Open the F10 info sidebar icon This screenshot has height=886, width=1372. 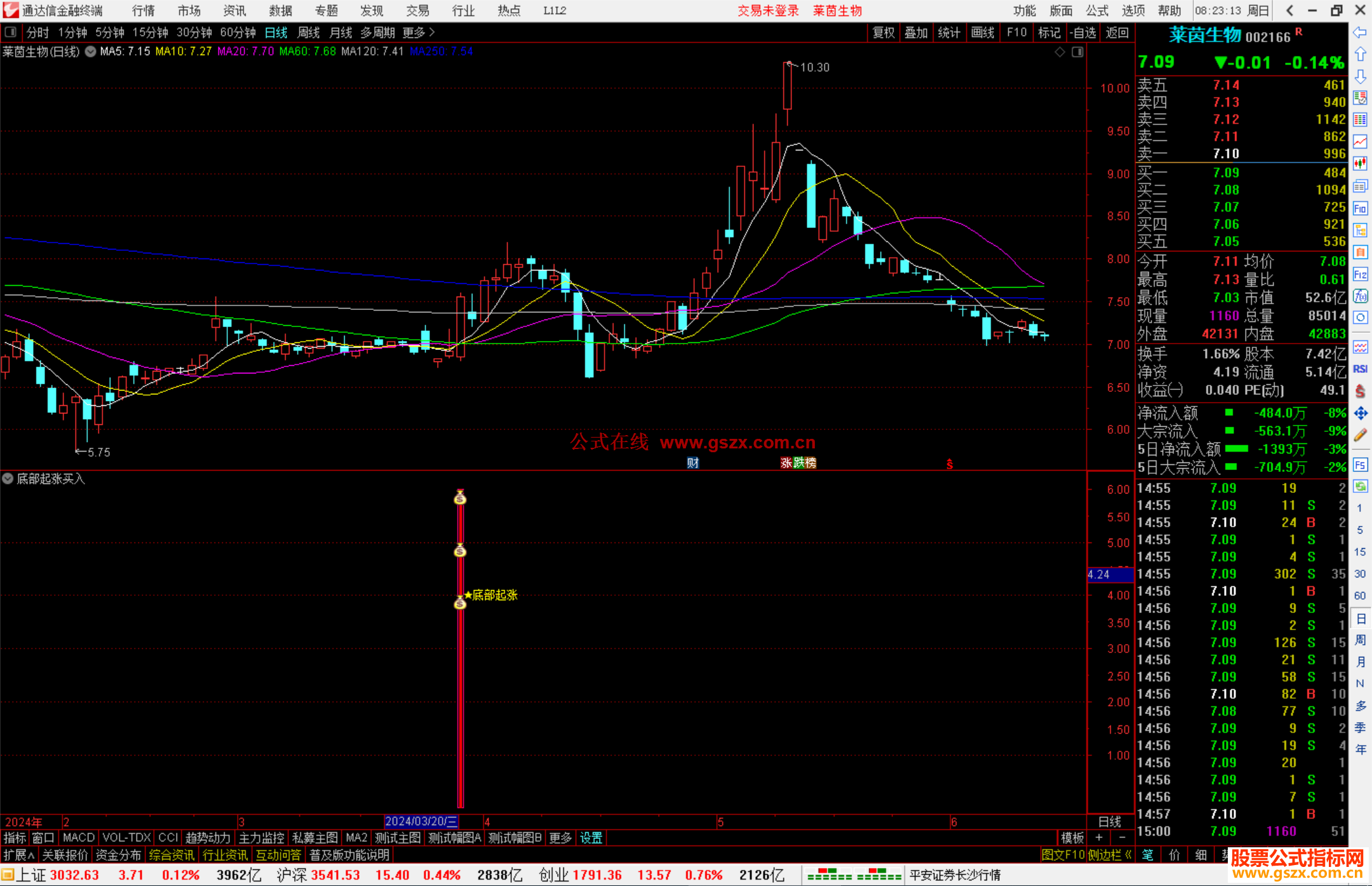[1360, 208]
